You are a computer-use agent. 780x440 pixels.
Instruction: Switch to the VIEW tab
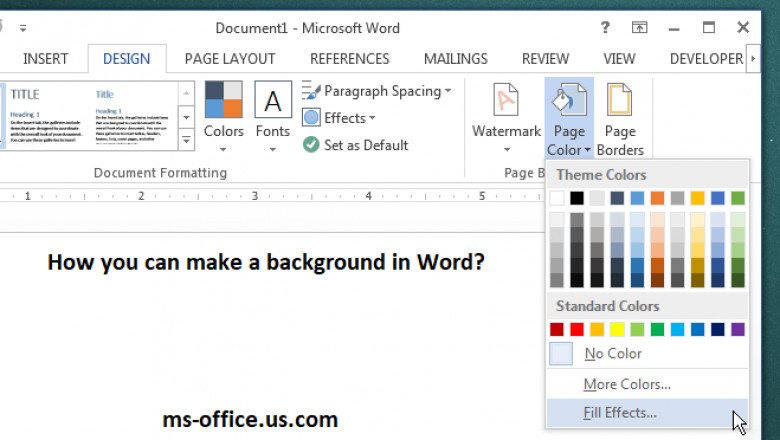point(619,59)
